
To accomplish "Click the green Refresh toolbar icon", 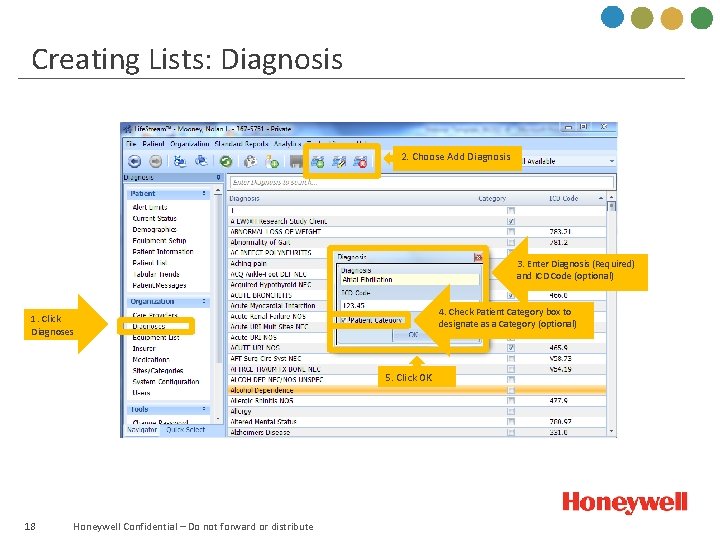I will 225,162.
